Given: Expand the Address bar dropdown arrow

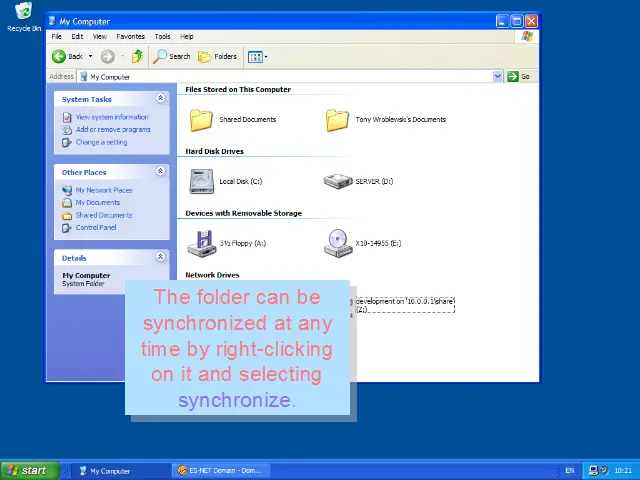Looking at the screenshot, I should [x=497, y=77].
